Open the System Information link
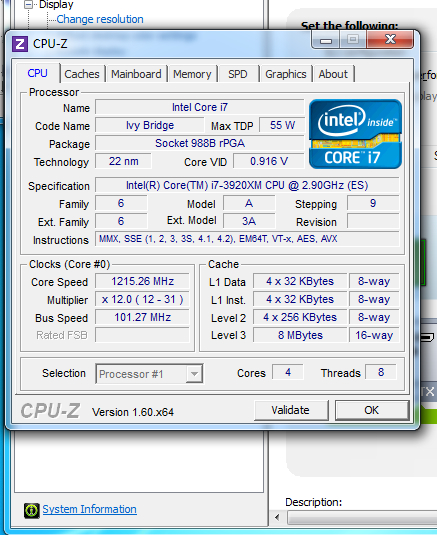 click(89, 509)
